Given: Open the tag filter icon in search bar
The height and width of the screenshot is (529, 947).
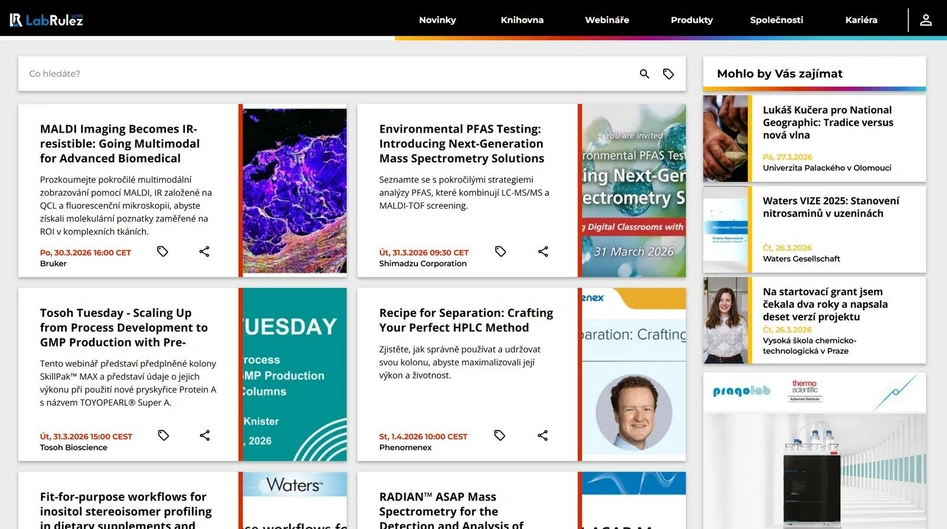Looking at the screenshot, I should [668, 74].
